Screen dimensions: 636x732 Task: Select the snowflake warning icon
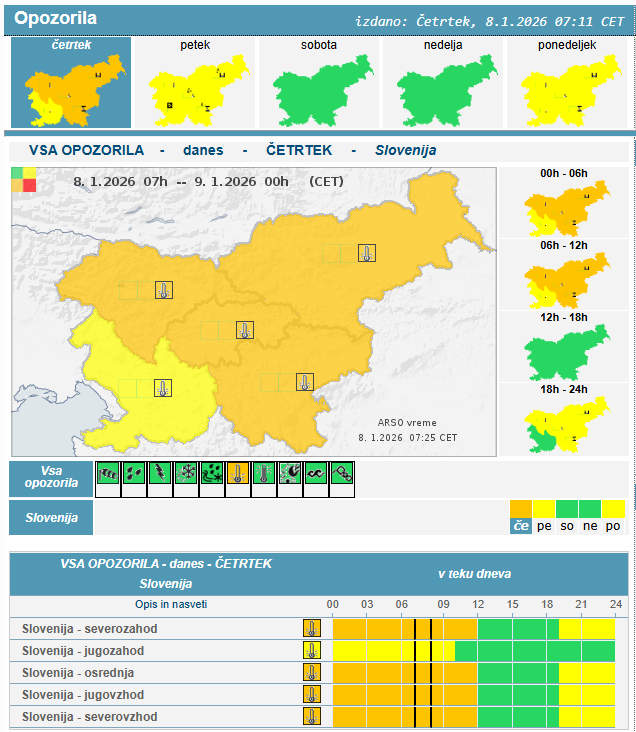coord(186,473)
